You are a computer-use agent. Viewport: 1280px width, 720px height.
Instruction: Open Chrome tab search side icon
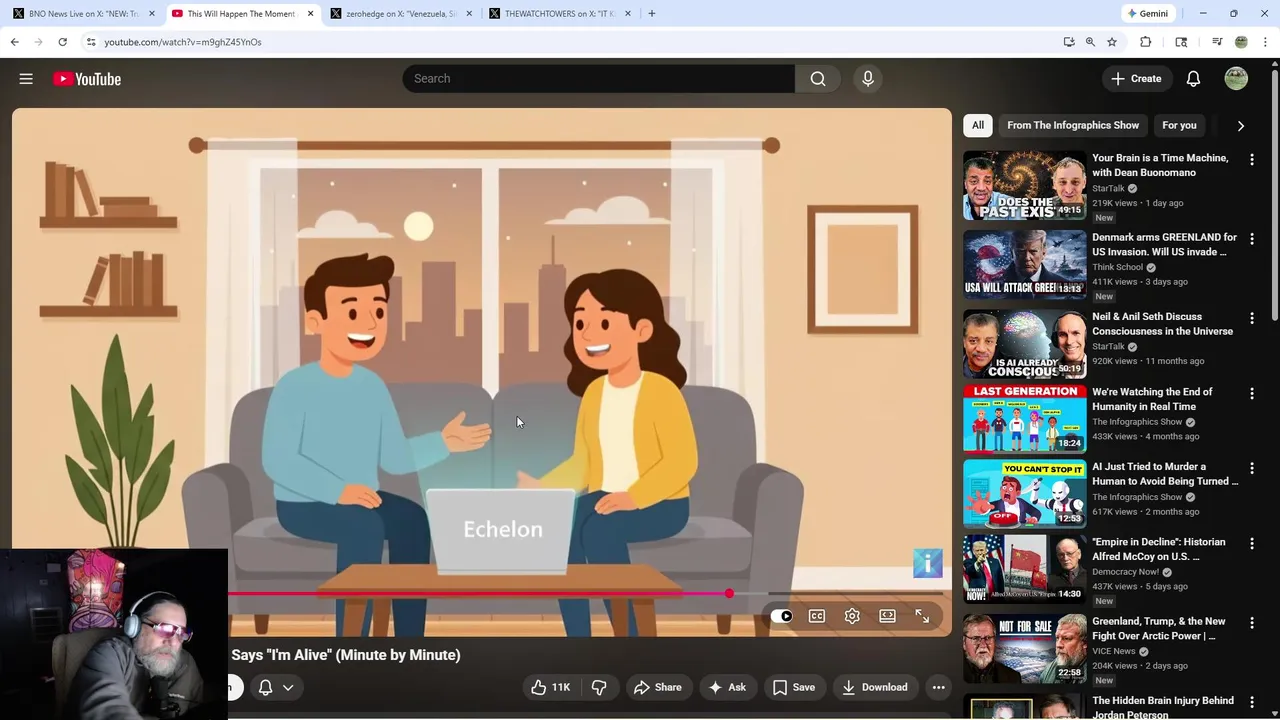coord(1181,42)
